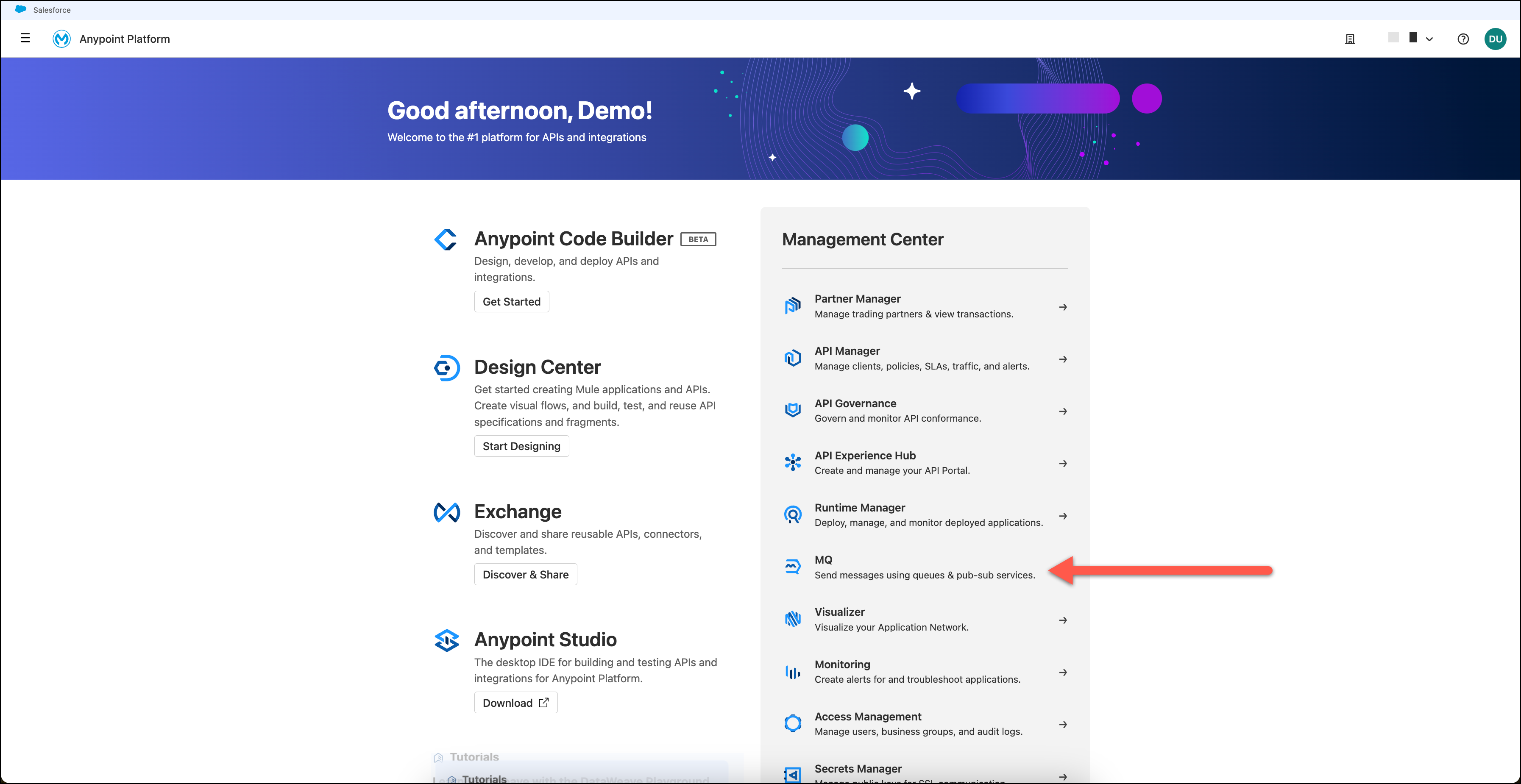Click the Get Started button
Viewport: 1521px width, 784px height.
click(x=511, y=302)
